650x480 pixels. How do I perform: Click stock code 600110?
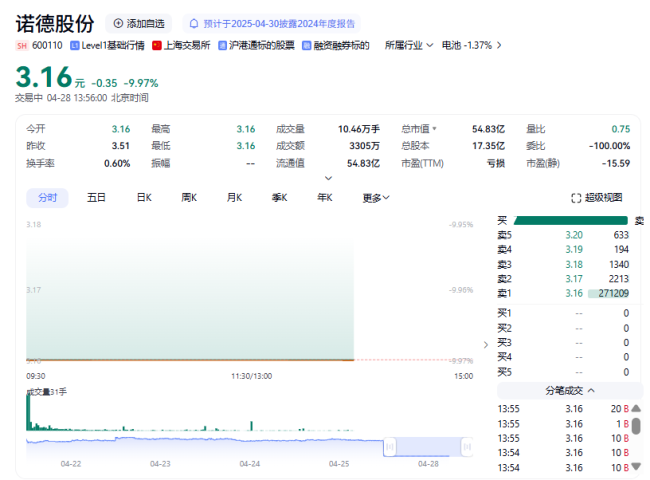47,45
